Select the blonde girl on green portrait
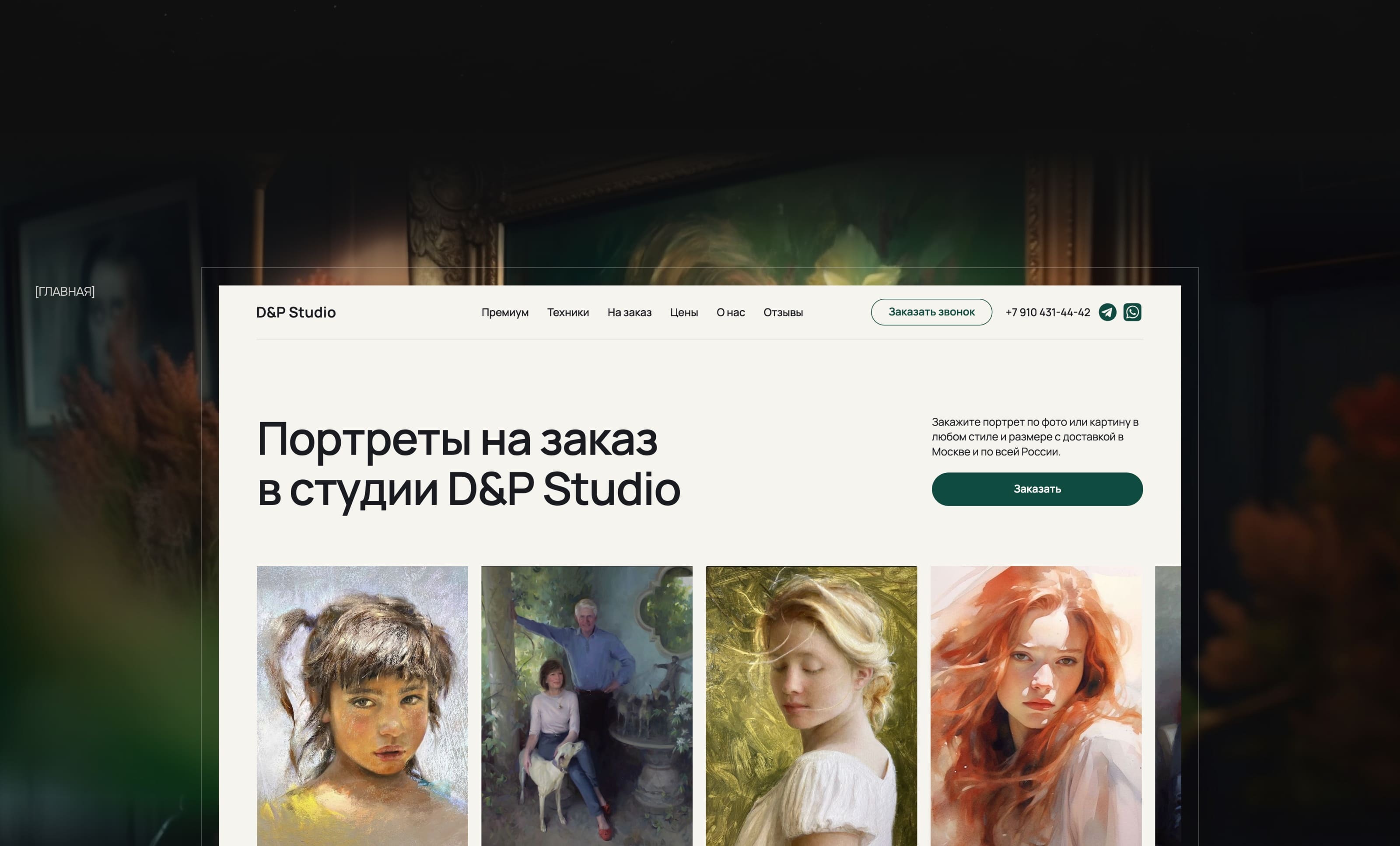Image resolution: width=1400 pixels, height=846 pixels. pos(811,705)
